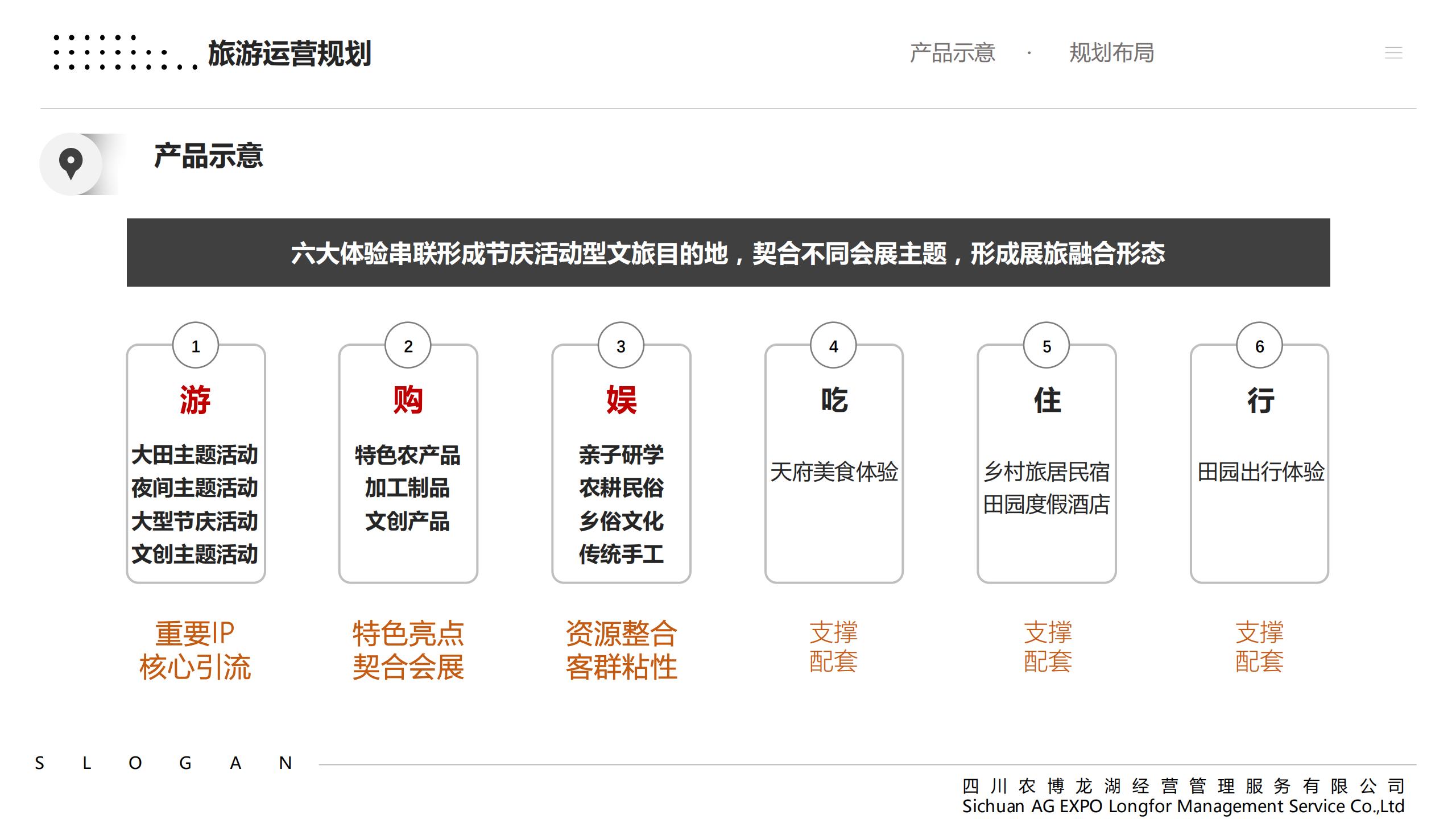Click the red 游 heading
The image size is (1456, 819).
[x=195, y=400]
